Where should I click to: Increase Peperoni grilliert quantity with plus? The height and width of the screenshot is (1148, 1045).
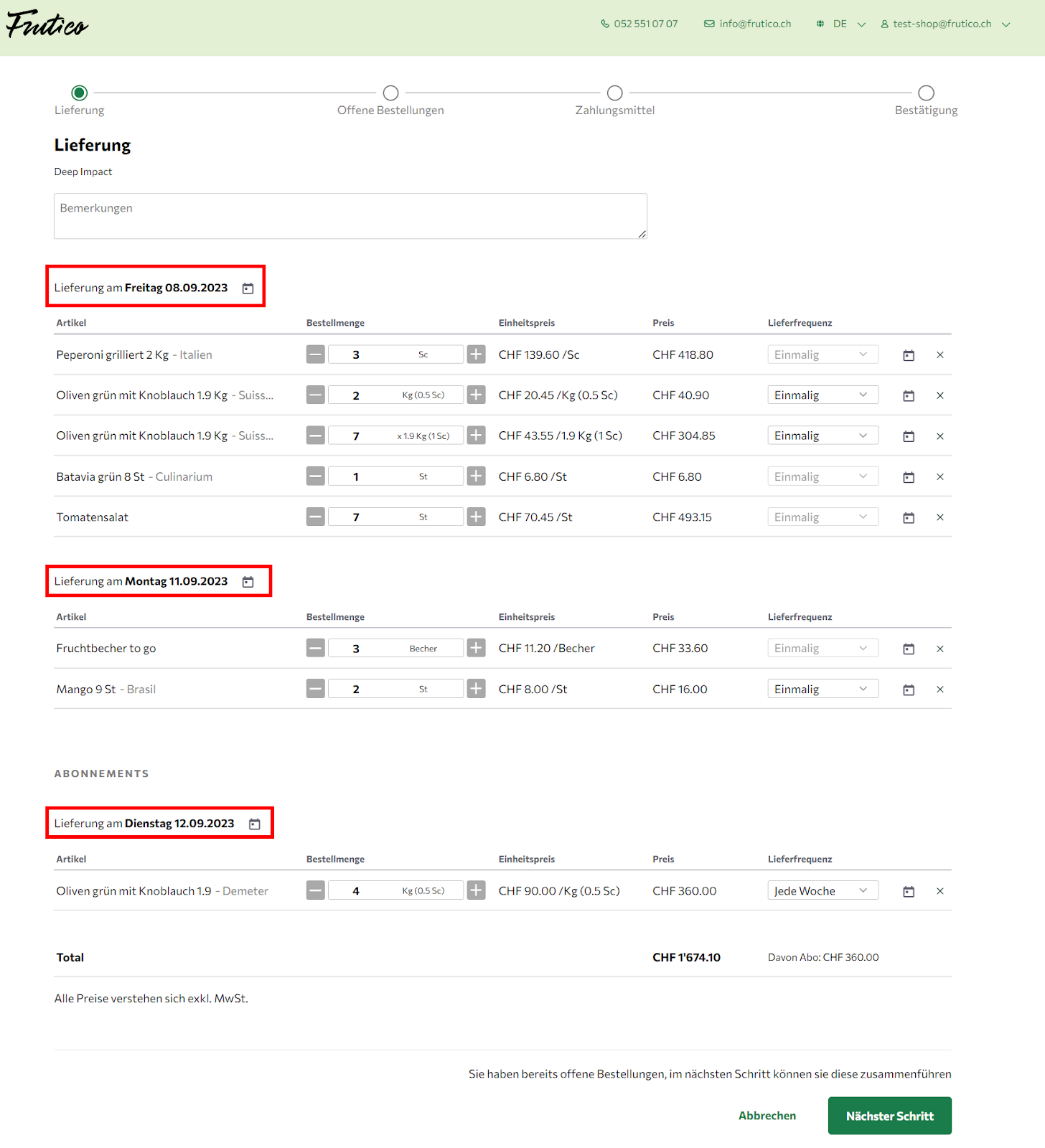(476, 354)
